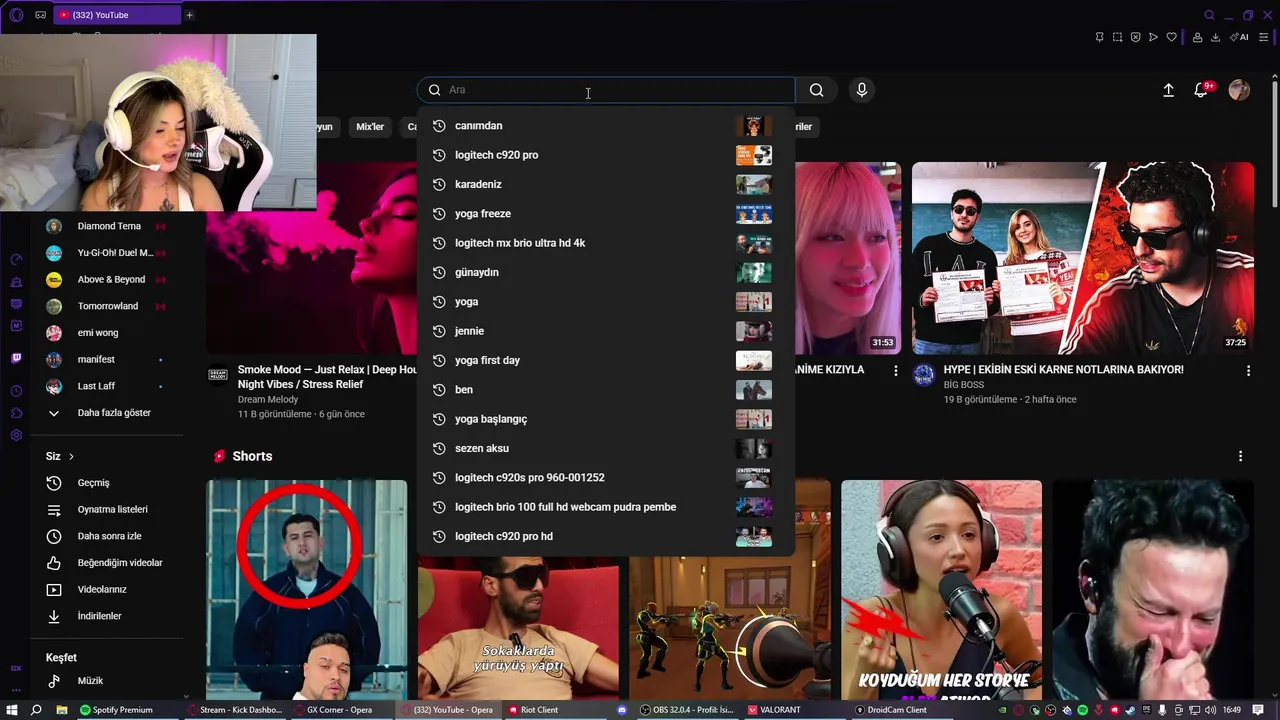Switch to the (332) YouTube browser tab
This screenshot has height=720, width=1280.
point(116,15)
